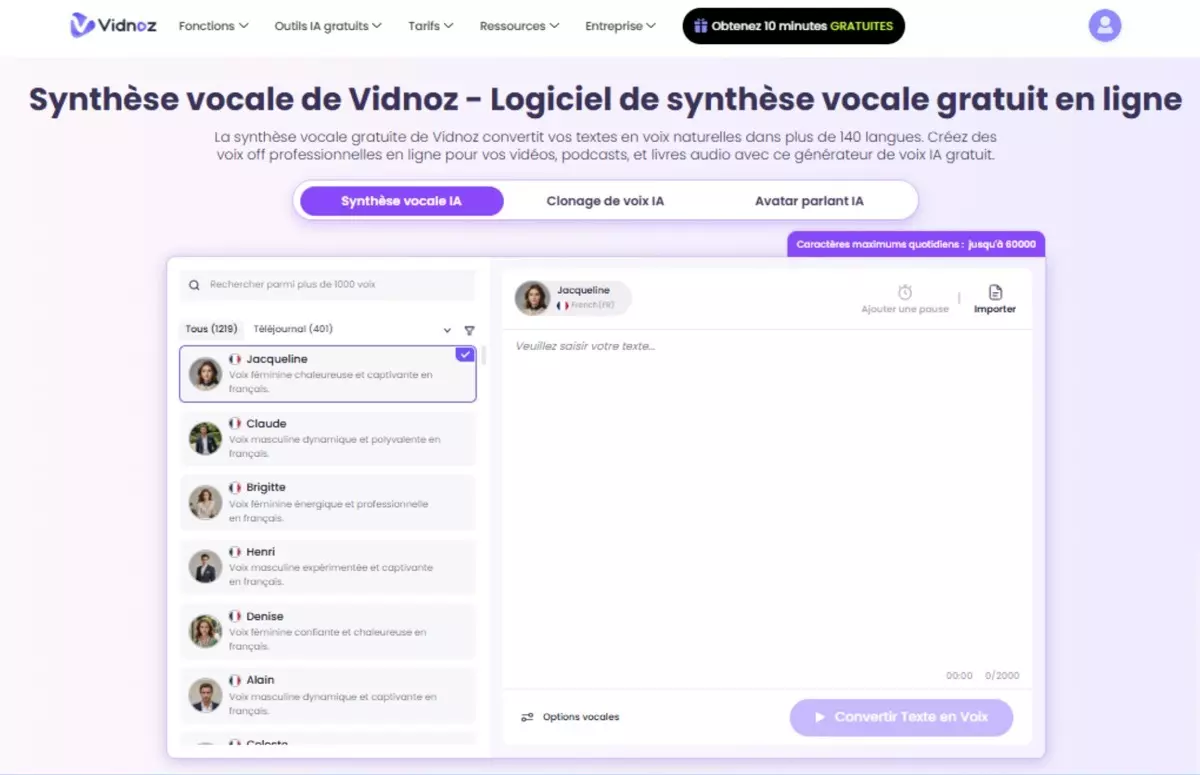Select the Brigitte voice card

[x=327, y=502]
